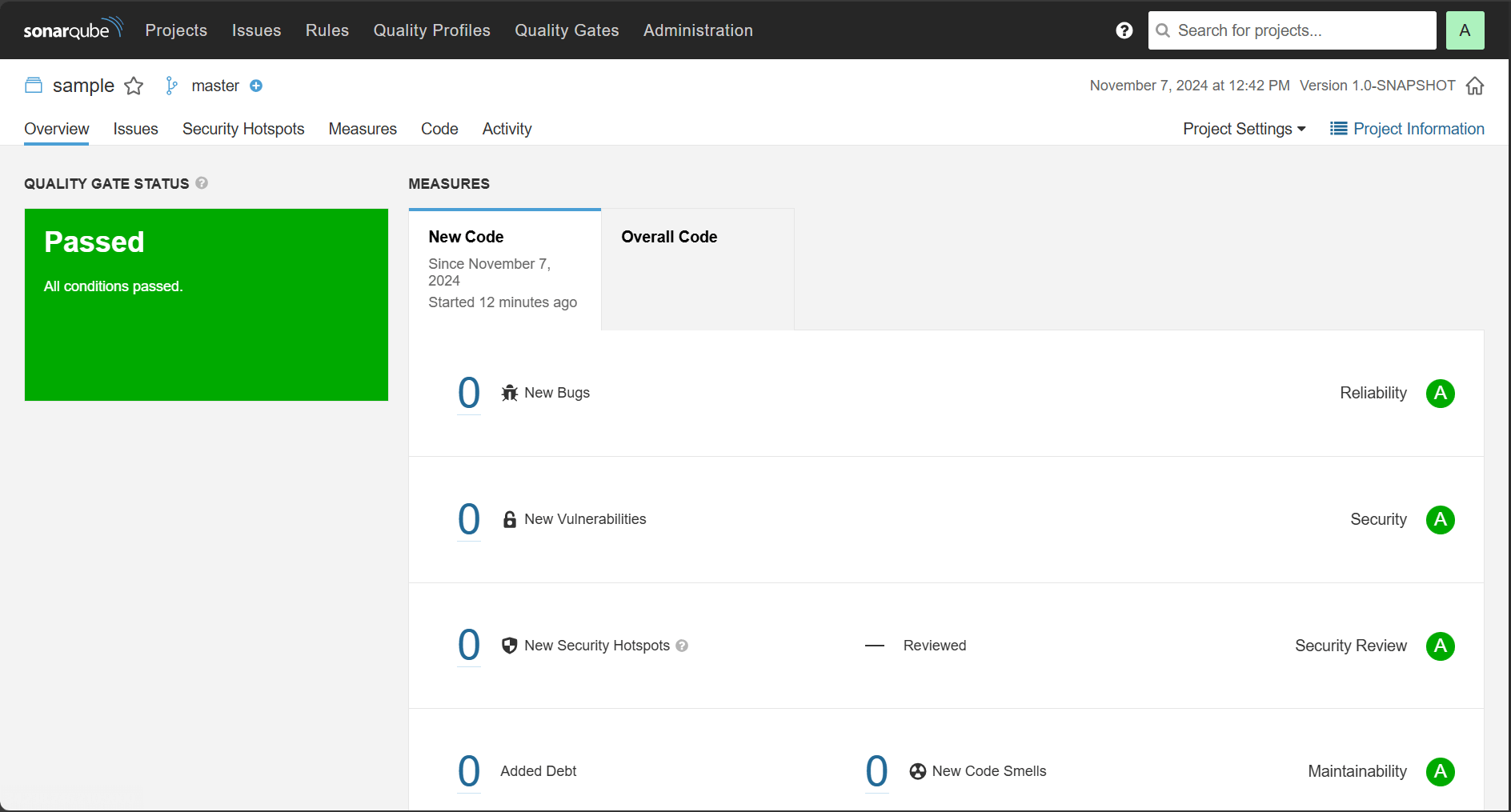Click the radioactive icon next to New Code Smells
This screenshot has width=1511, height=812.
coord(917,771)
